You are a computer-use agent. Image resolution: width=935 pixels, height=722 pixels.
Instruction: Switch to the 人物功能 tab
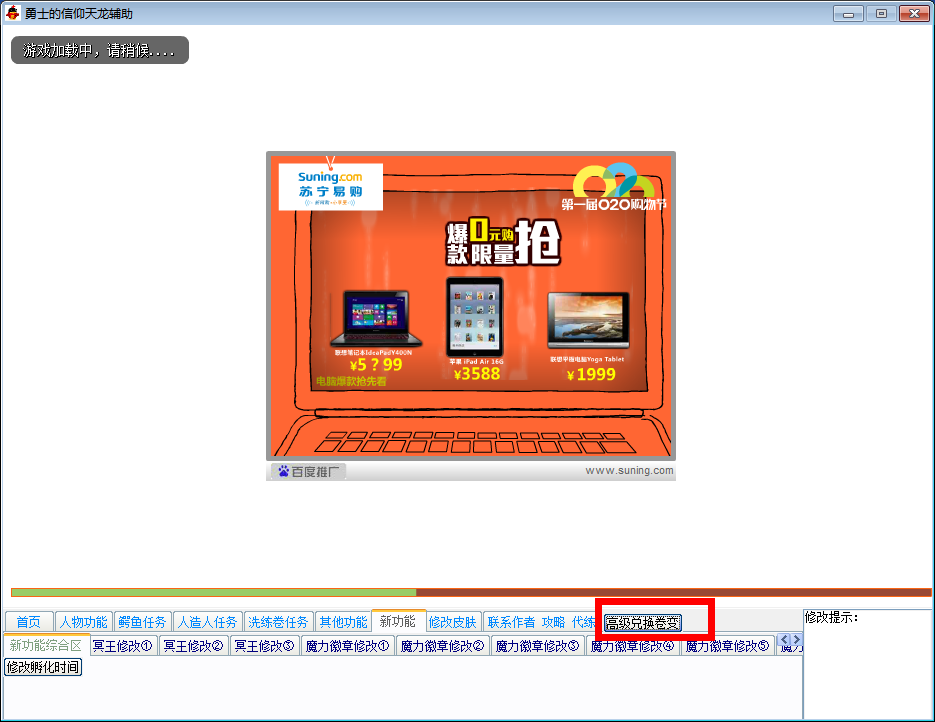[83, 622]
